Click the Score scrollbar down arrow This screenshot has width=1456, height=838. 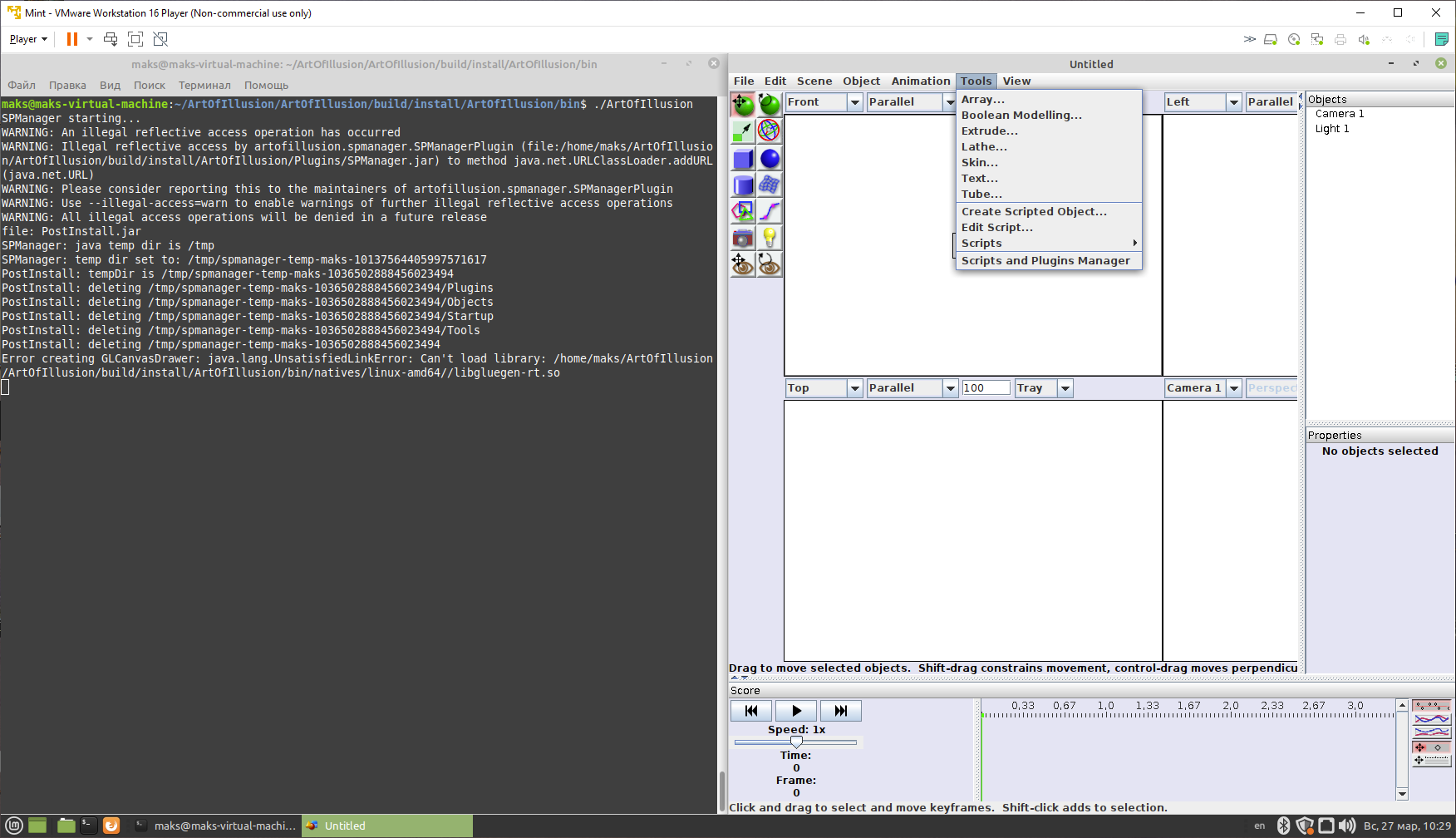[1402, 794]
